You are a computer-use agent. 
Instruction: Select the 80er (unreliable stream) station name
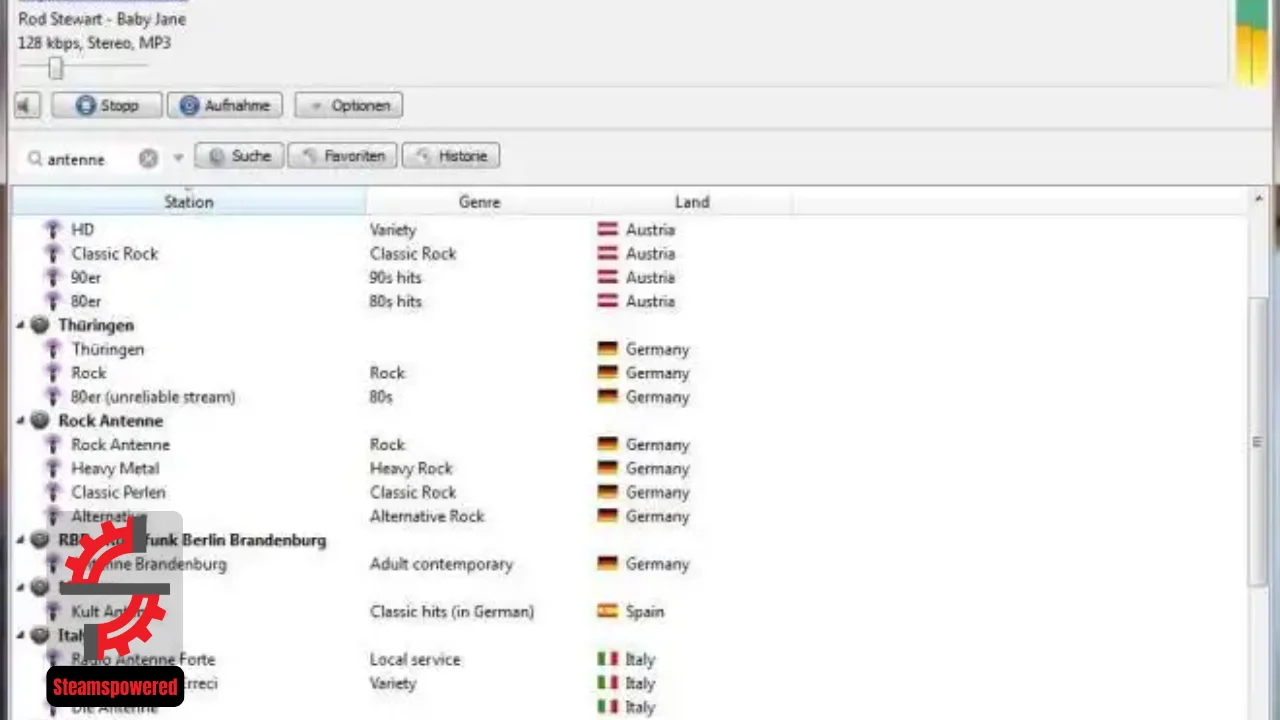pos(153,397)
